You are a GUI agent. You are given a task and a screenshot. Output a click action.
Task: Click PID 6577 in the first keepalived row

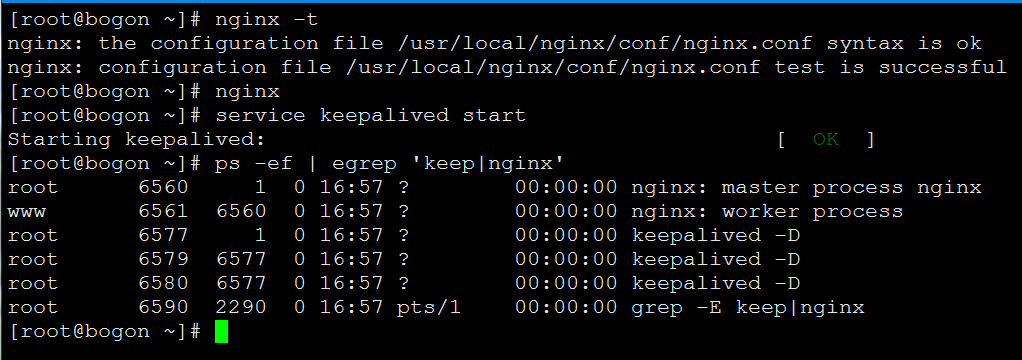163,235
